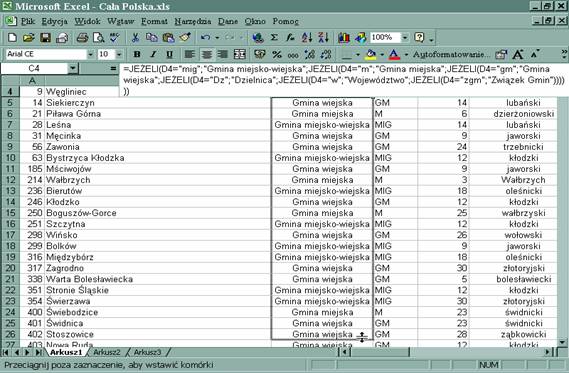Open the Narzędzia menu
The width and height of the screenshot is (569, 373).
coord(193,21)
